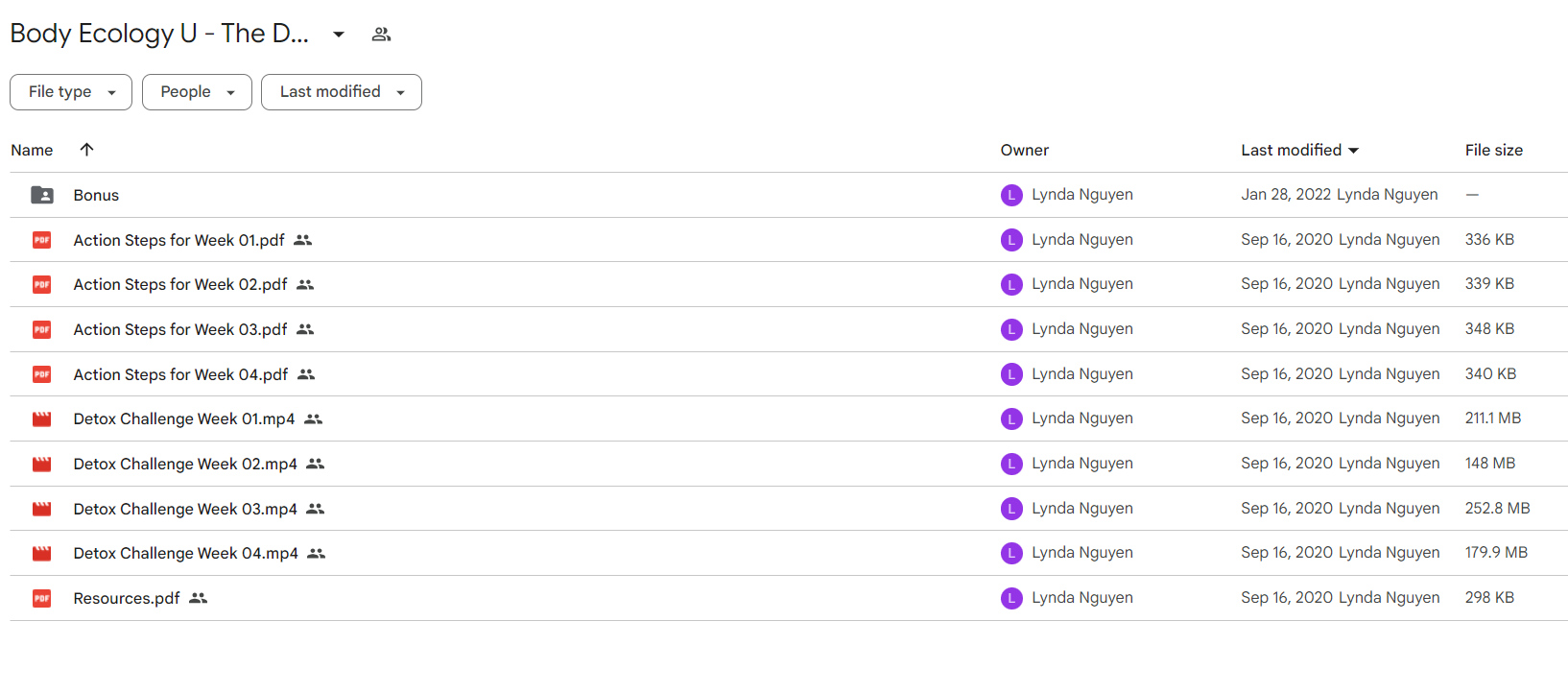Viewport: 1568px width, 693px height.
Task: Click the 148 MB file size
Action: click(1490, 463)
